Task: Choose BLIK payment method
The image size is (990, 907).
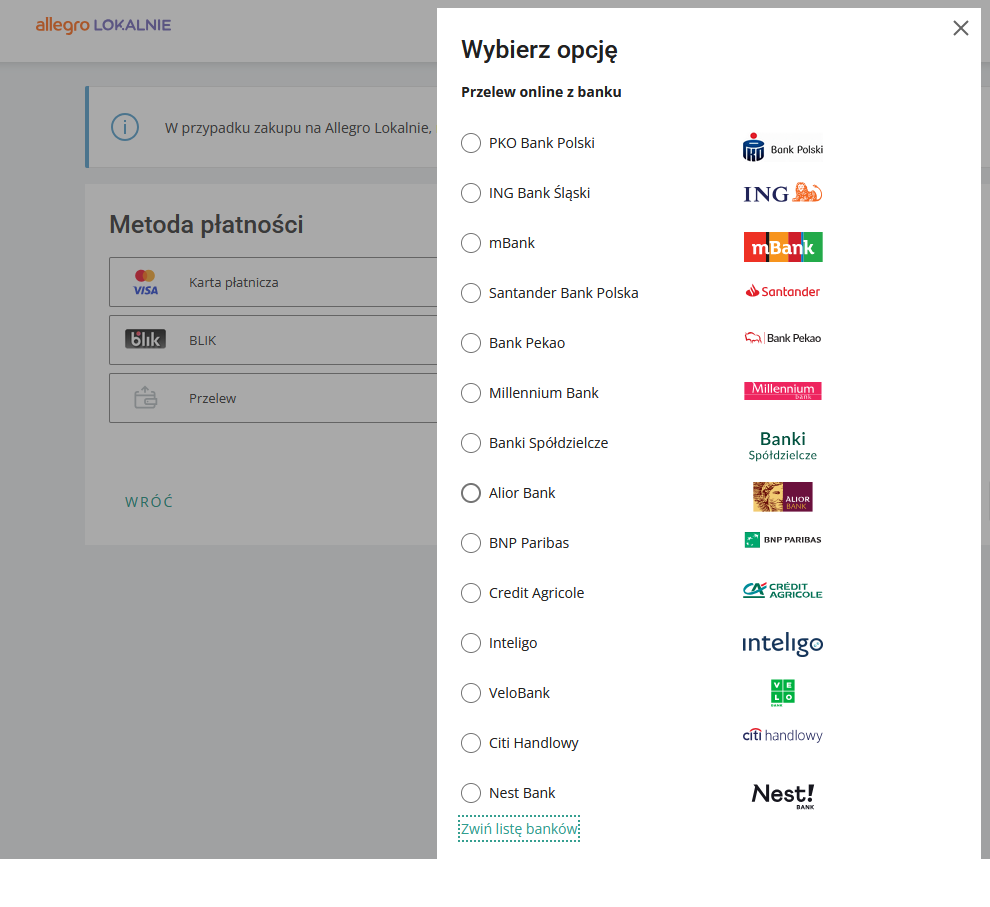Action: click(x=273, y=340)
